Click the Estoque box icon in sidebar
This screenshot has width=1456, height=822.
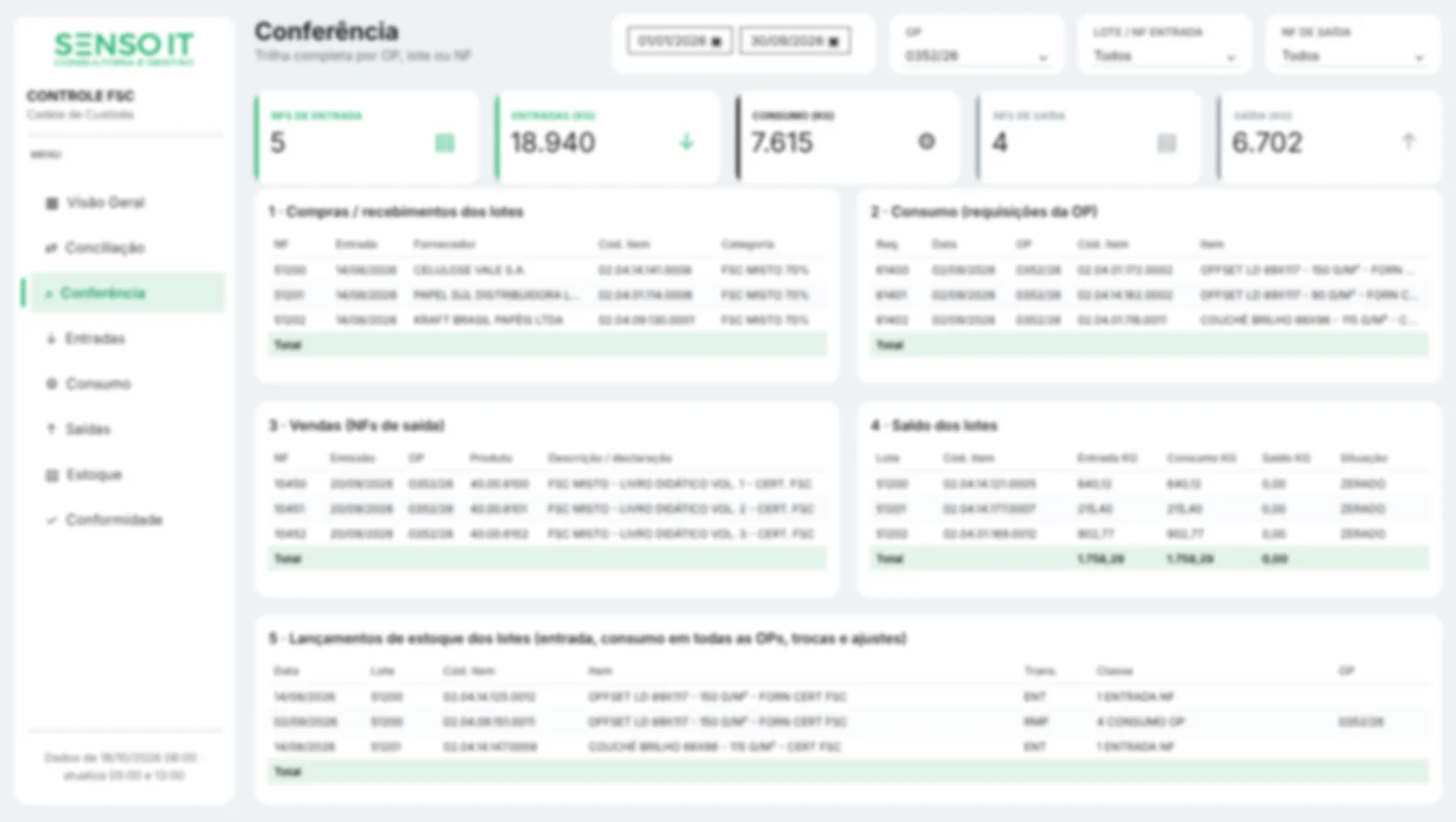click(52, 475)
